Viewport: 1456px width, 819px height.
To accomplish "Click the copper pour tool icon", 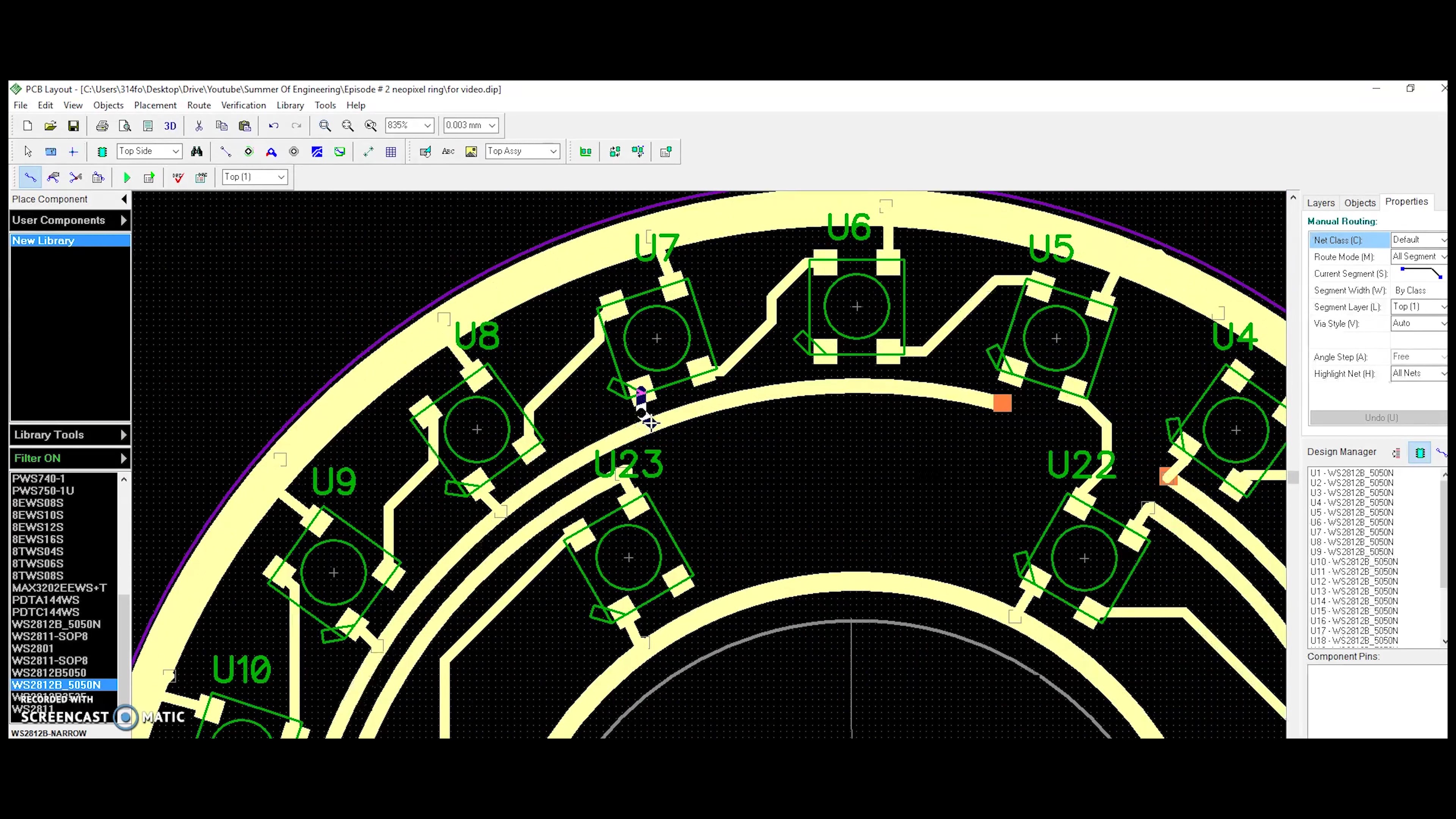I will pyautogui.click(x=317, y=152).
